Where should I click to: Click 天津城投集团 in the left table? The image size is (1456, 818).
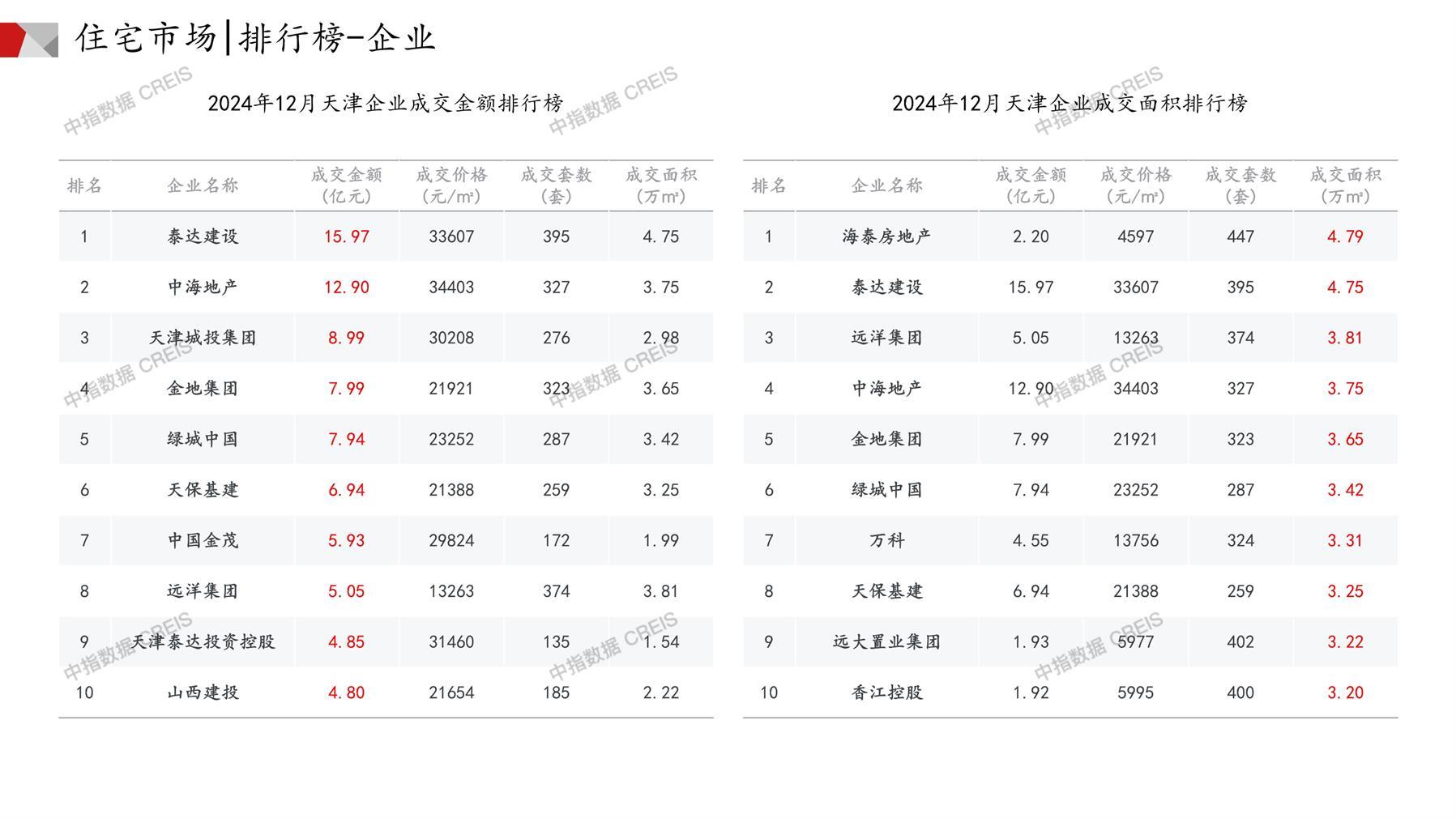[x=203, y=338]
